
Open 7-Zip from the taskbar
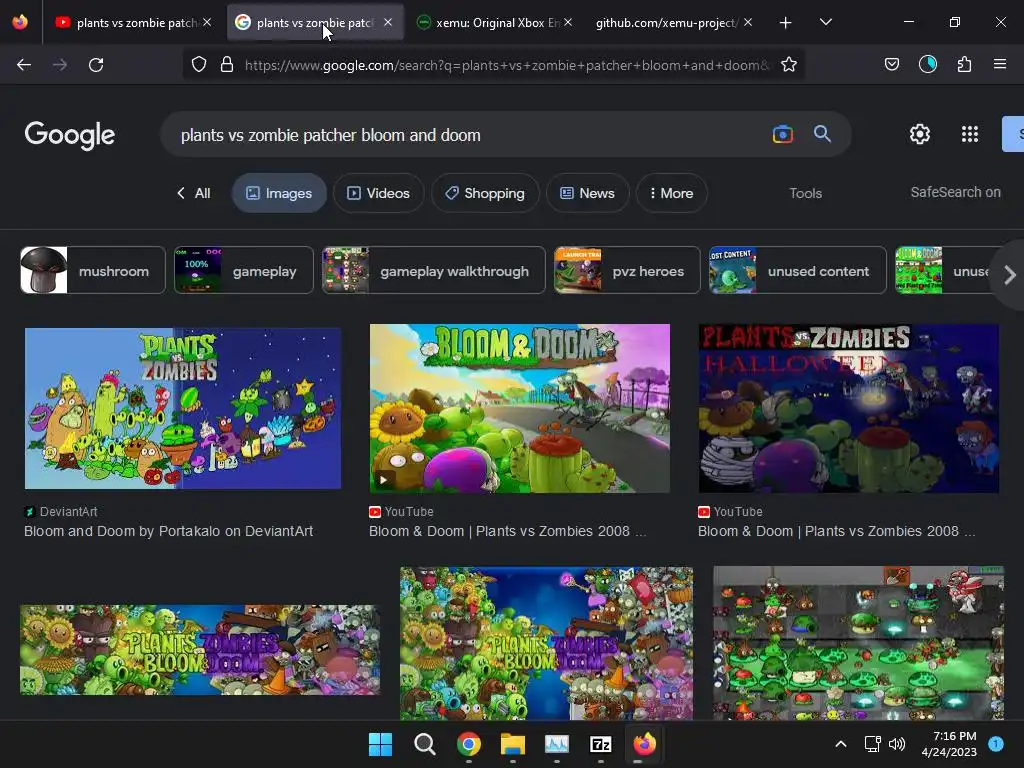tap(600, 744)
